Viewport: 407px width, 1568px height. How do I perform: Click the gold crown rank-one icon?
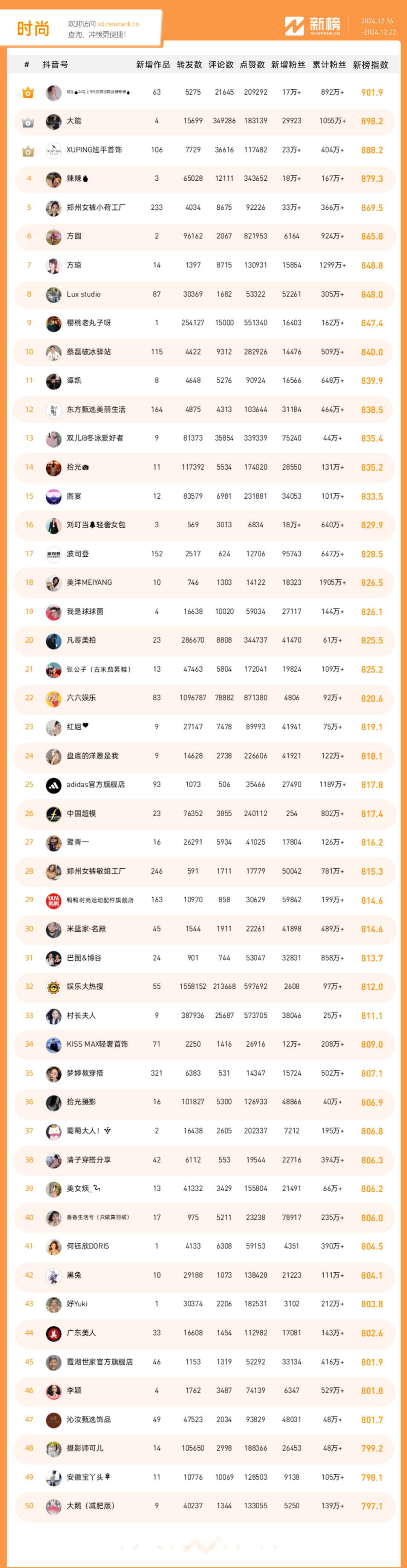28,92
